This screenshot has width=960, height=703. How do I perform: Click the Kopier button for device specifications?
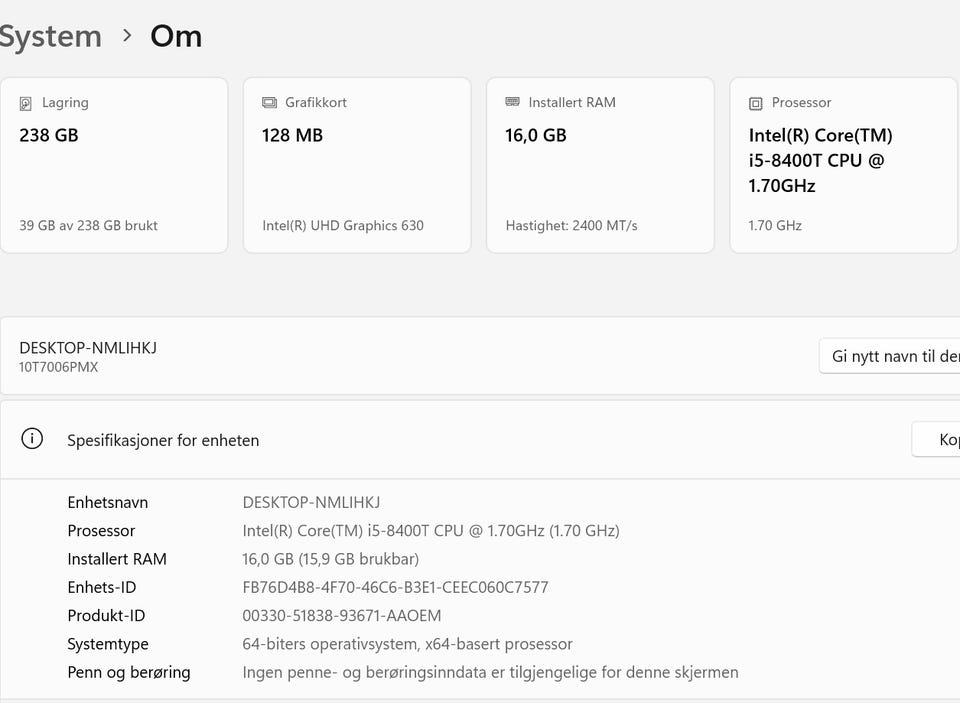pos(936,439)
